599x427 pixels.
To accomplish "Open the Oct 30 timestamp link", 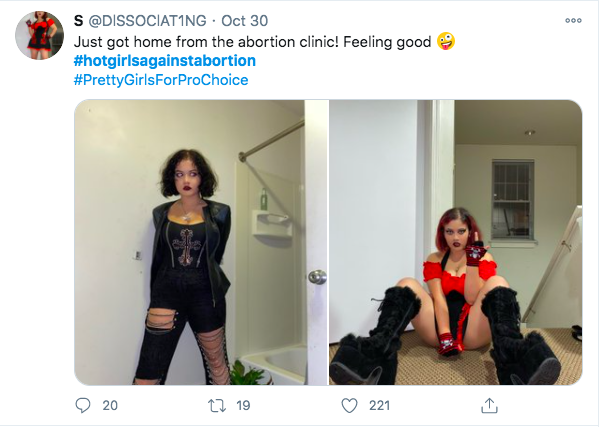I will click(x=244, y=21).
